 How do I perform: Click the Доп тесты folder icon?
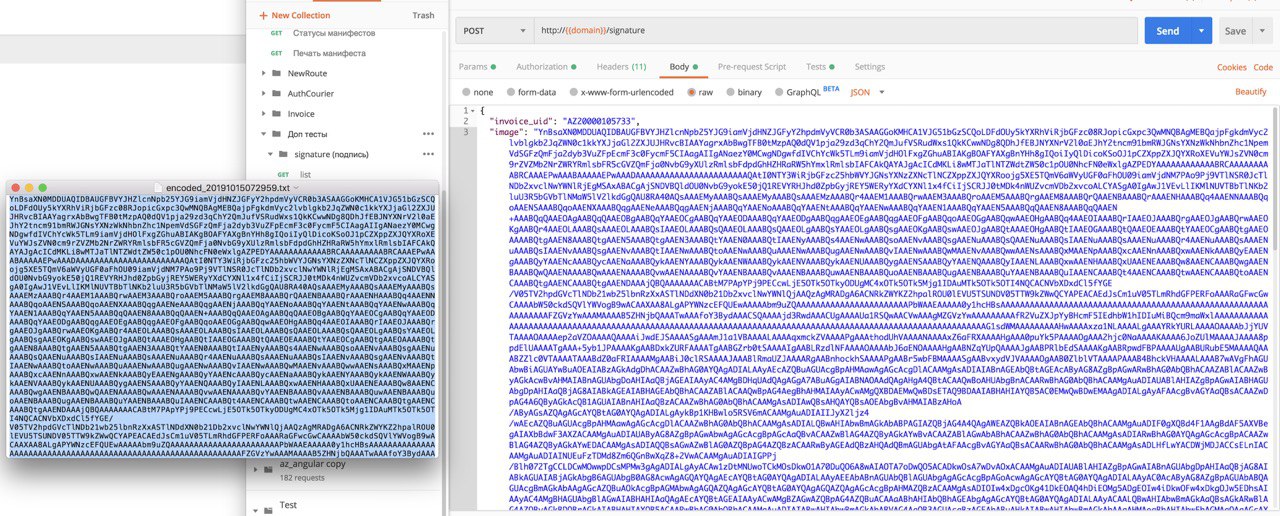[x=278, y=134]
